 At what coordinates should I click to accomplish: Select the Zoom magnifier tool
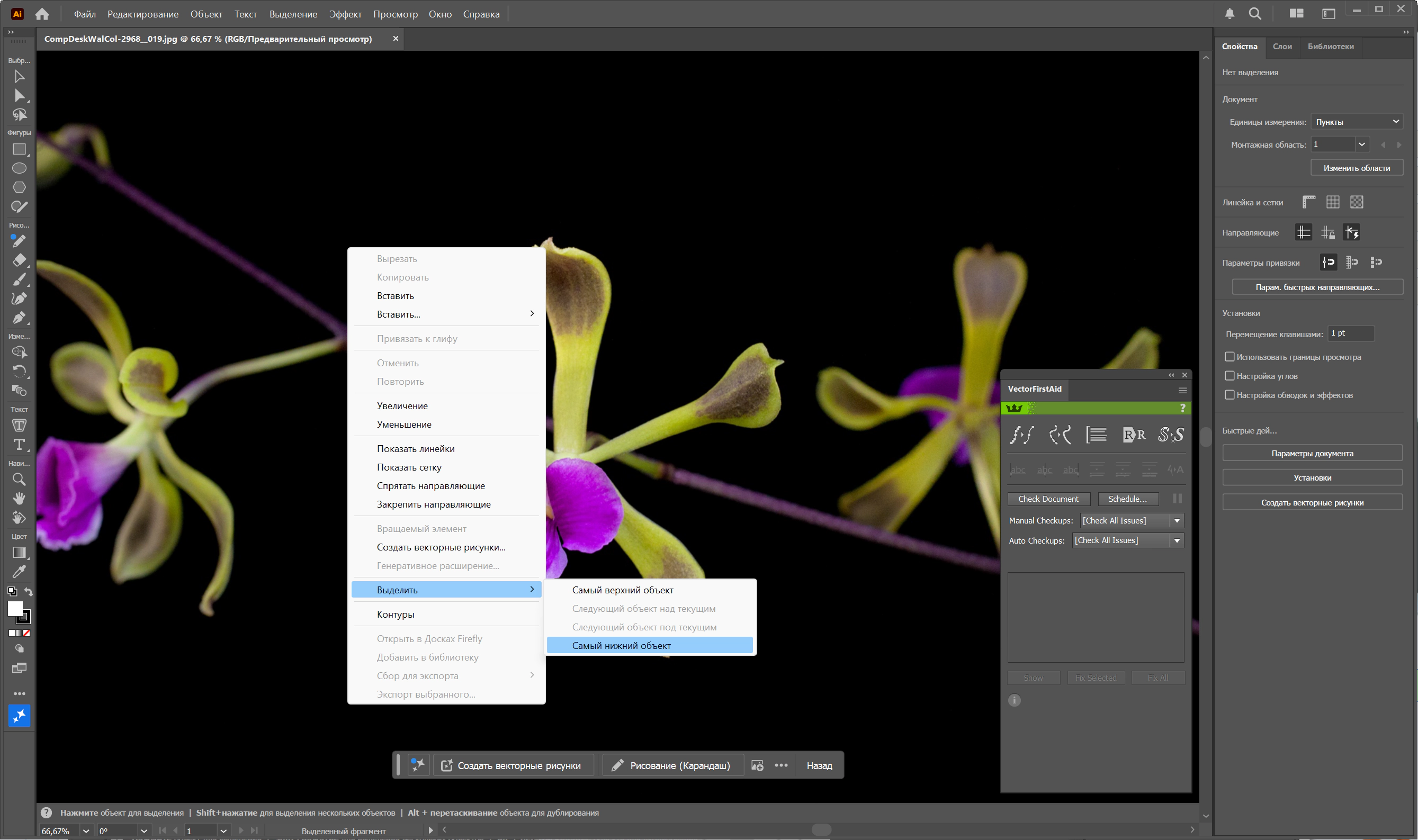(19, 480)
